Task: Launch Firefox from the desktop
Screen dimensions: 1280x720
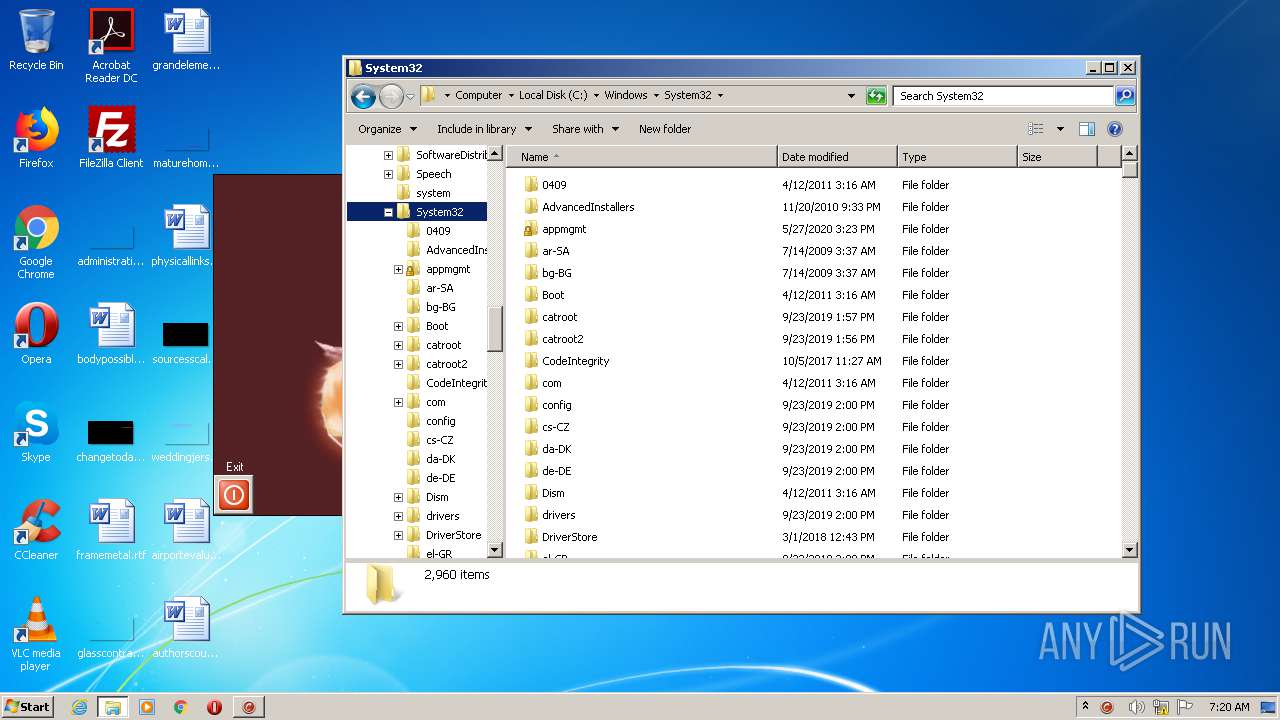Action: pyautogui.click(x=36, y=138)
